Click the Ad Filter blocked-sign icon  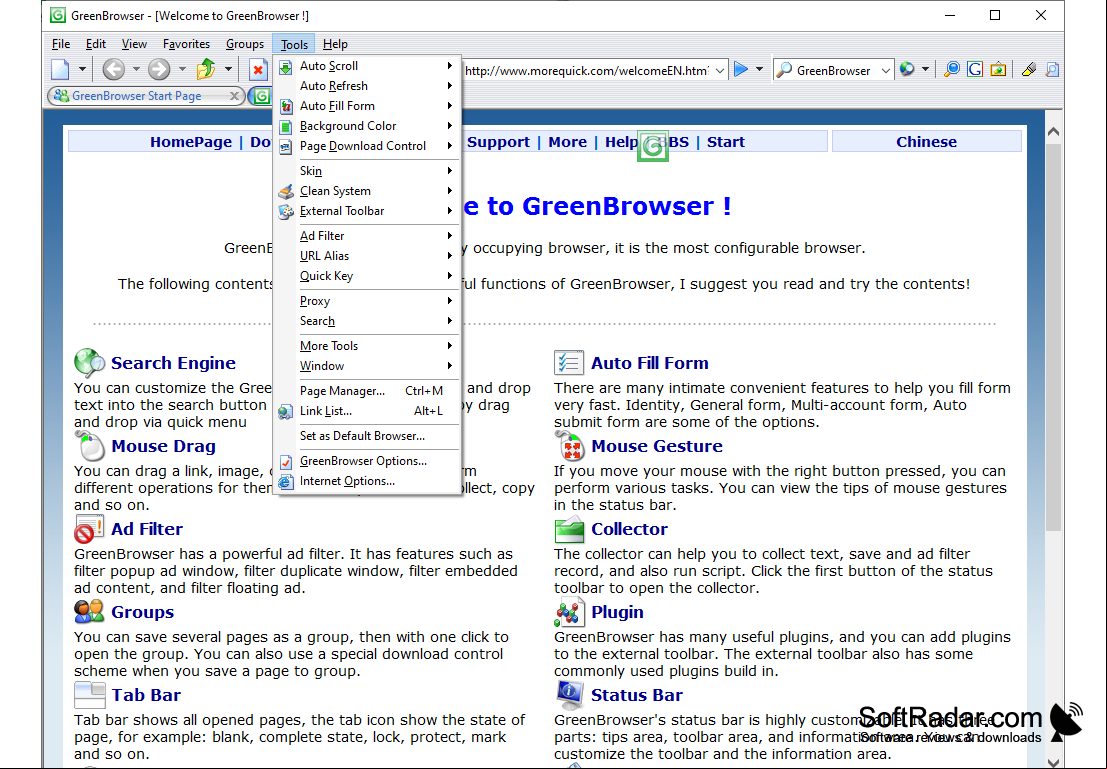coord(89,528)
